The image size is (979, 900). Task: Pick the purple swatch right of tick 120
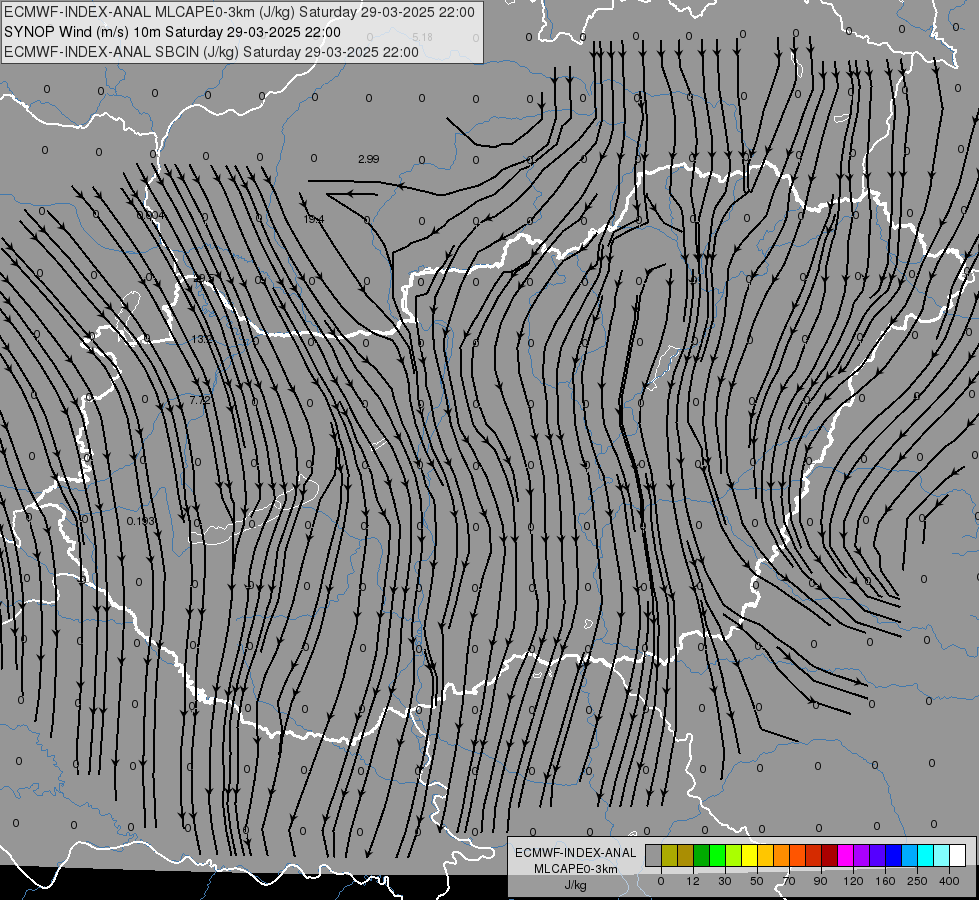pyautogui.click(x=862, y=855)
